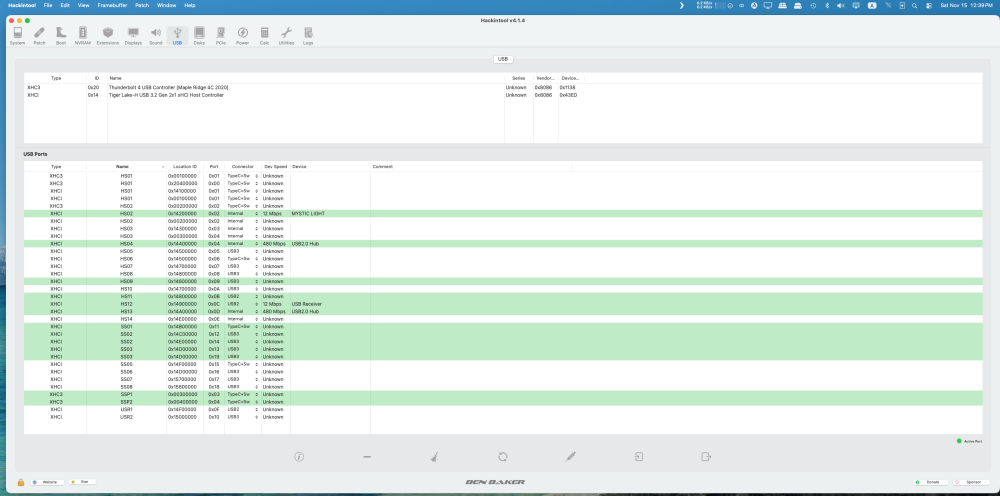Click the lock icon at bottom left
The height and width of the screenshot is (496, 1000).
(21, 483)
